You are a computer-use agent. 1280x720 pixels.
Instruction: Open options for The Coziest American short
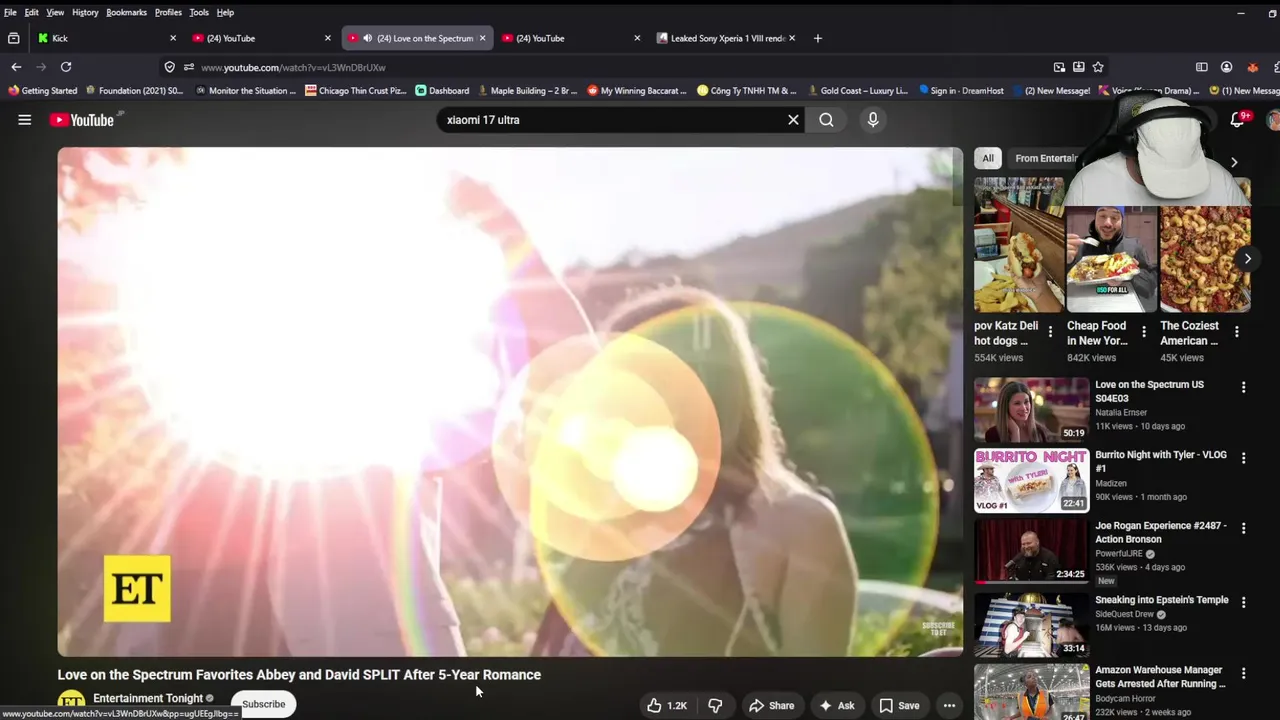1236,332
